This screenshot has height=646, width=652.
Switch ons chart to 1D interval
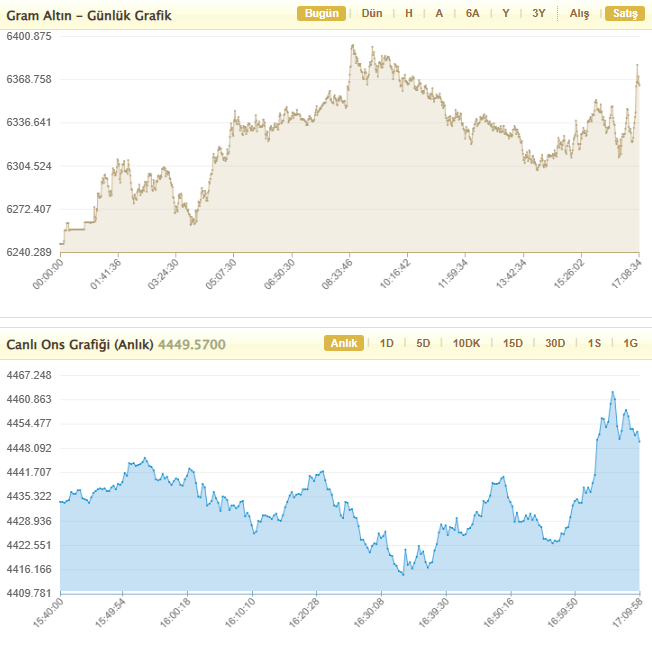coord(387,344)
